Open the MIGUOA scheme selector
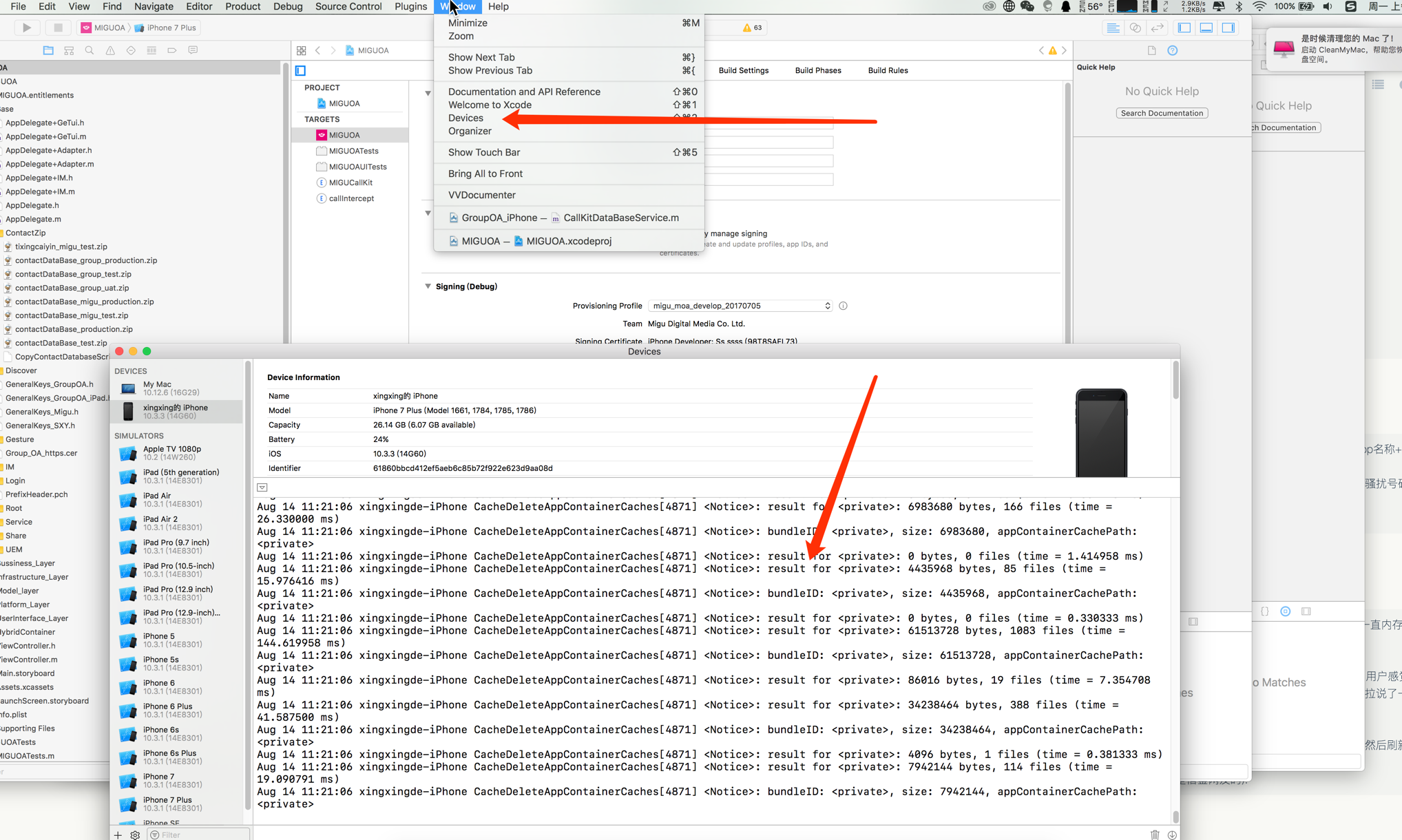The image size is (1402, 840). 104,28
